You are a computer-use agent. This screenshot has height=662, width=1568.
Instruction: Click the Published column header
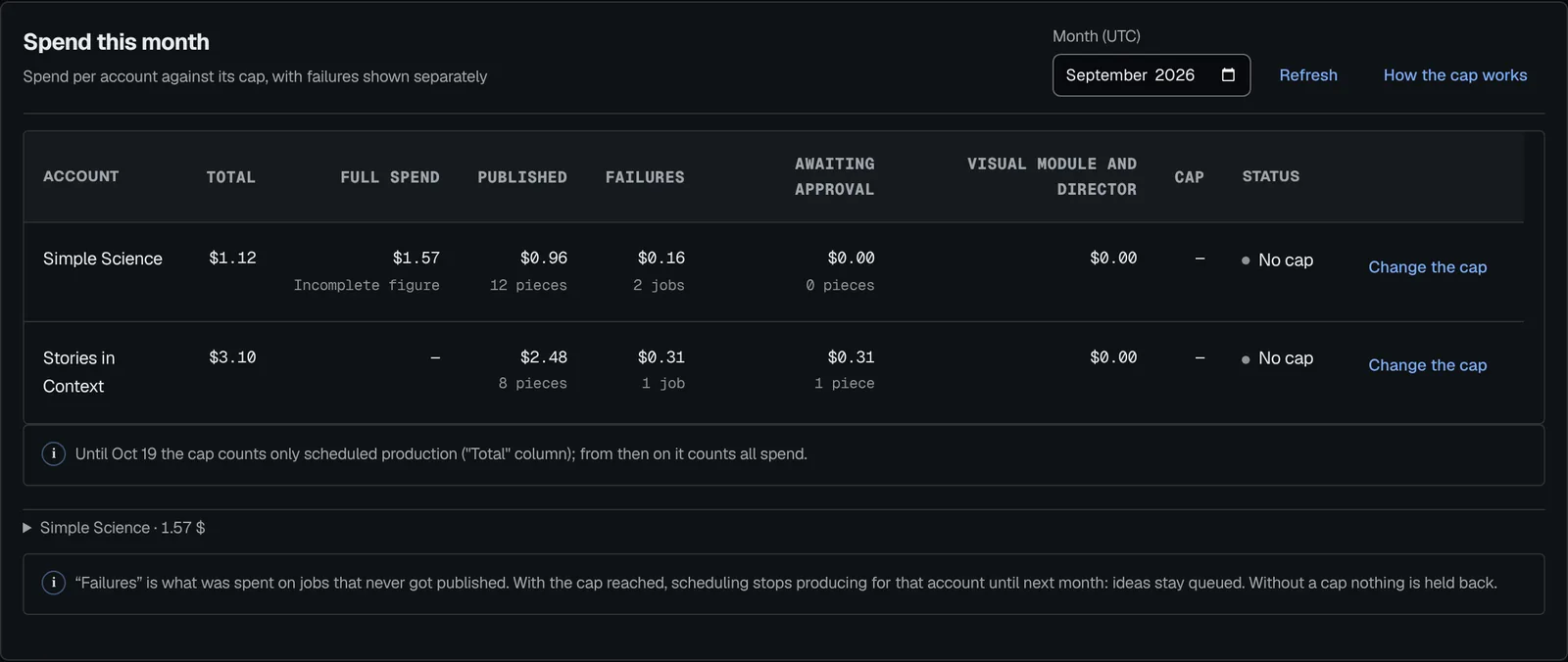tap(522, 177)
